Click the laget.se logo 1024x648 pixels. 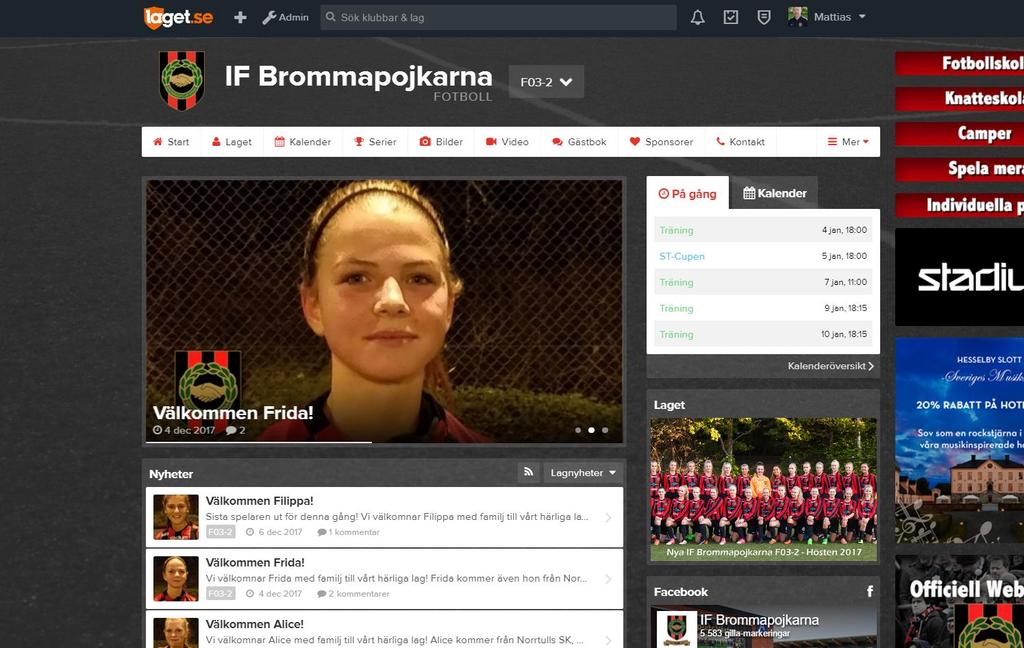[x=178, y=18]
